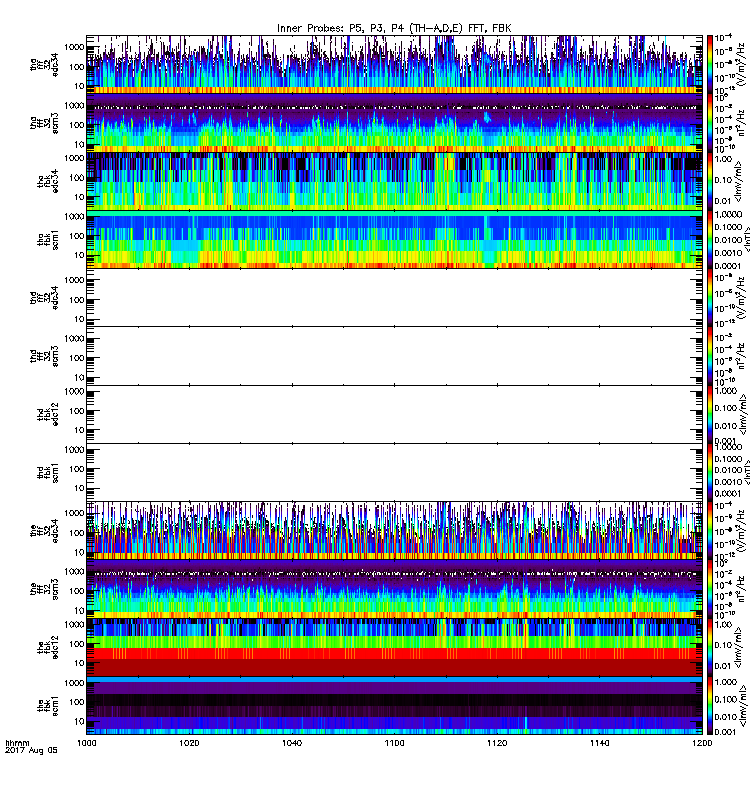Image resolution: width=750 pixels, height=800 pixels.
Task: Click the color bar beside the fbk scm1 panel
Action: [x=710, y=706]
